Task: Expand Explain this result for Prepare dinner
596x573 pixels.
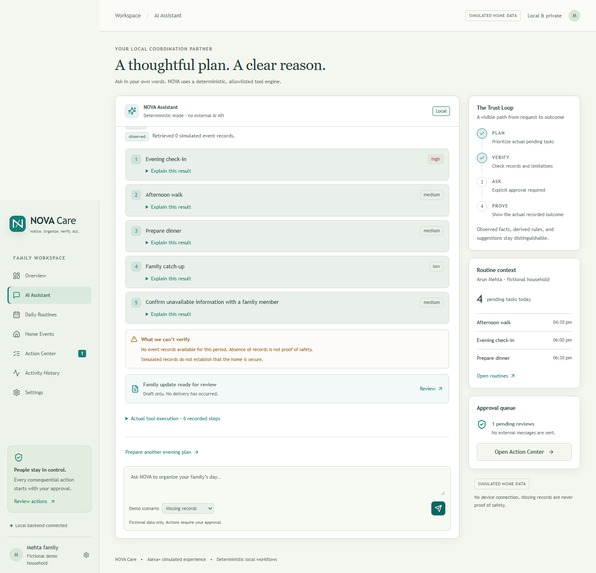Action: 168,243
